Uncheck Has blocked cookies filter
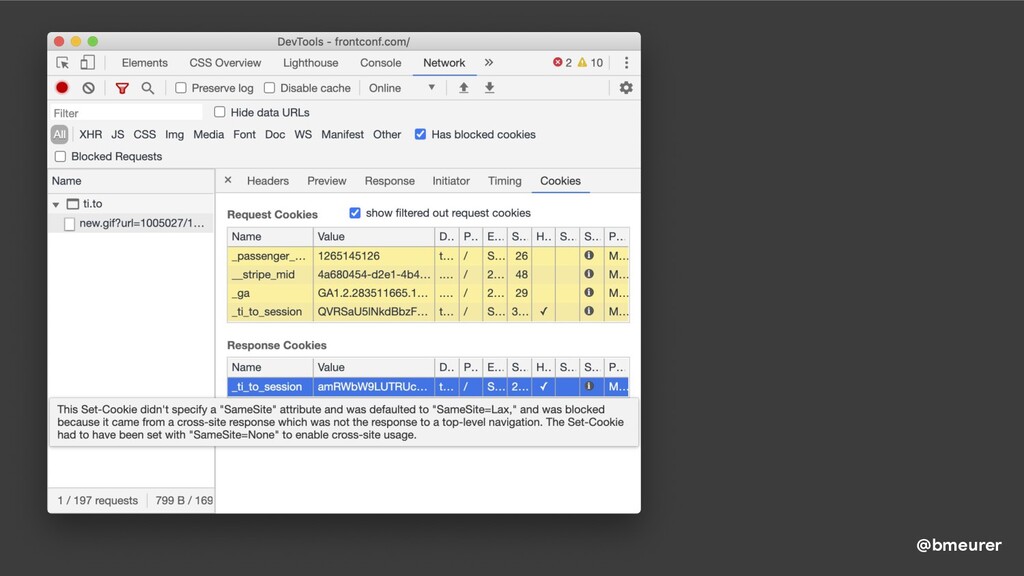1024x576 pixels. (420, 134)
